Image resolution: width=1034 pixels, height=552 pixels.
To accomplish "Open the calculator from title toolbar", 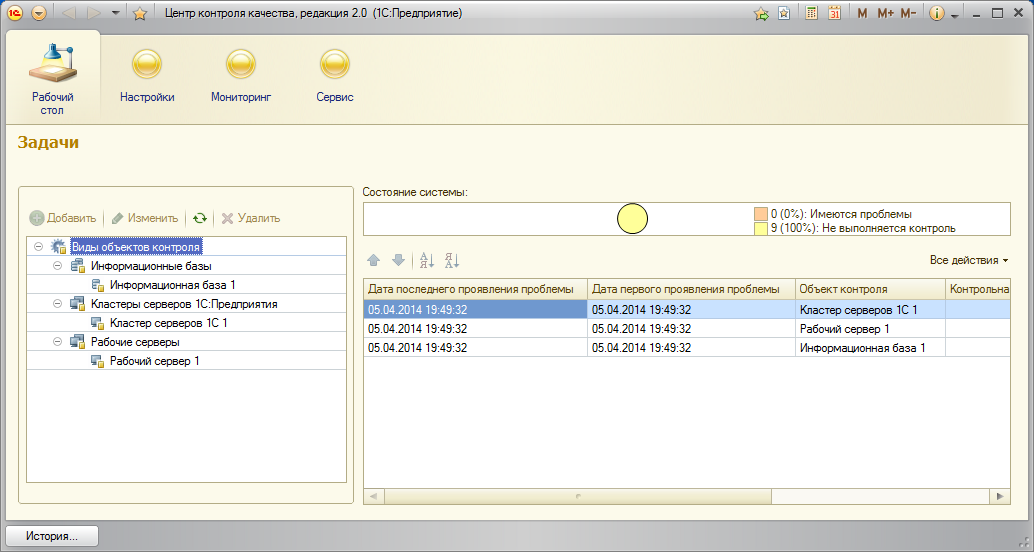I will [x=812, y=14].
